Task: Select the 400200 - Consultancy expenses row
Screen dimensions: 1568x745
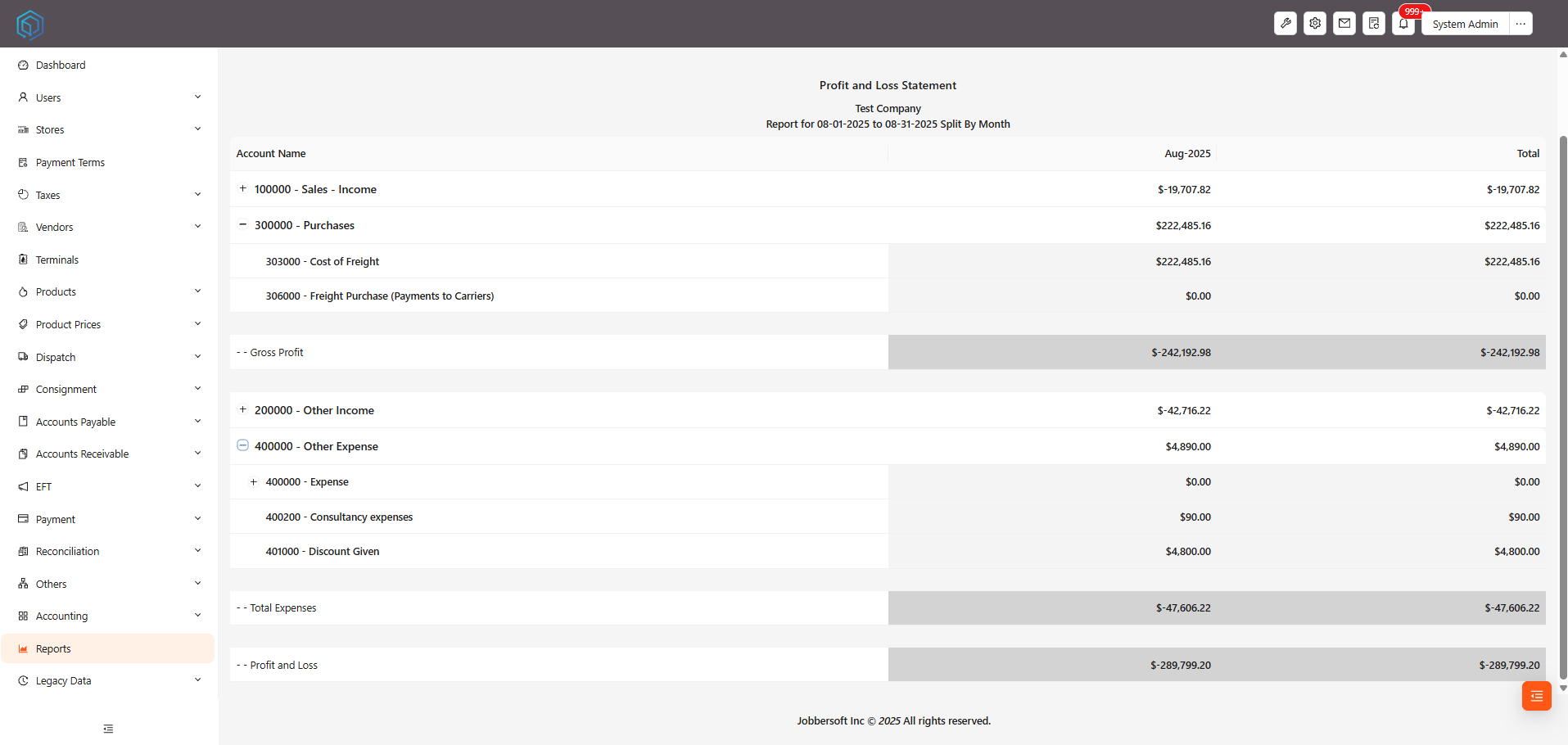Action: (888, 517)
